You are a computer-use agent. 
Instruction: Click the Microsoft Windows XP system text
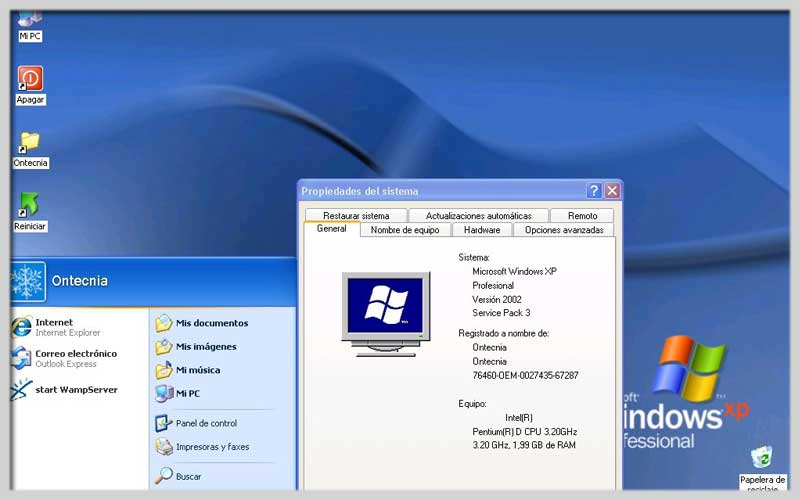point(514,271)
